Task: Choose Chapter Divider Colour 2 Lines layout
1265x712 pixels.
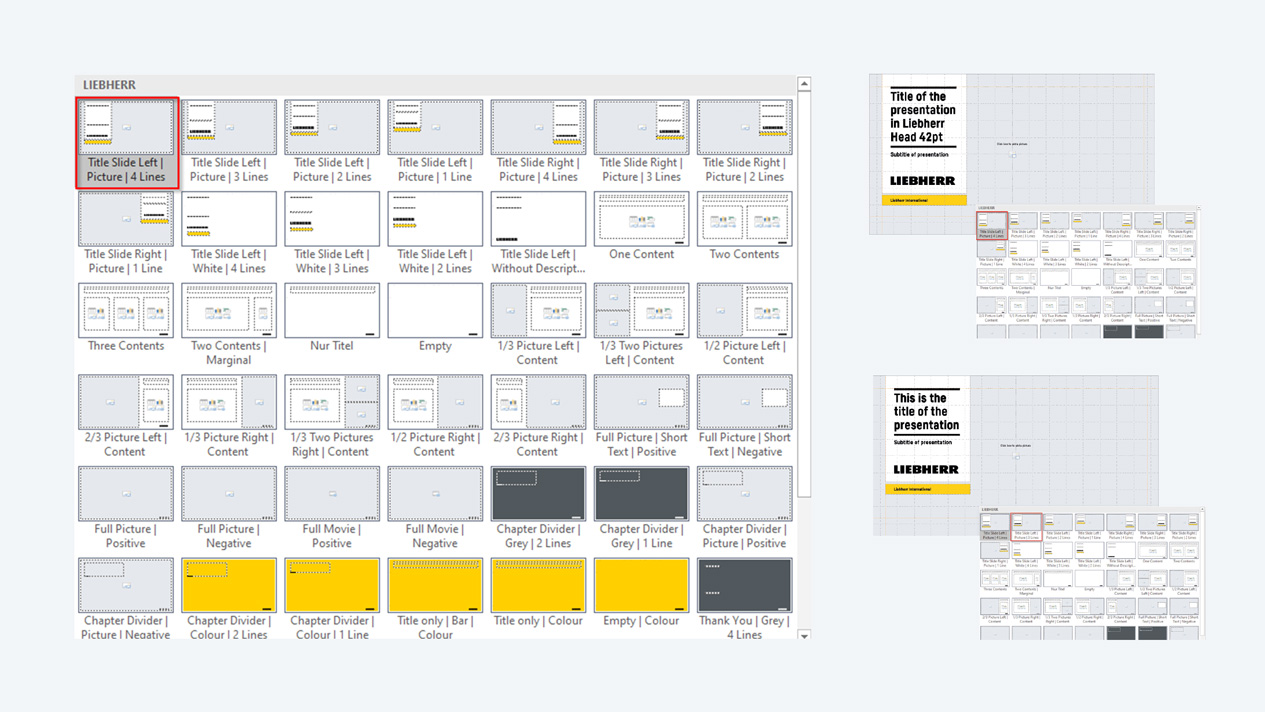Action: (229, 586)
